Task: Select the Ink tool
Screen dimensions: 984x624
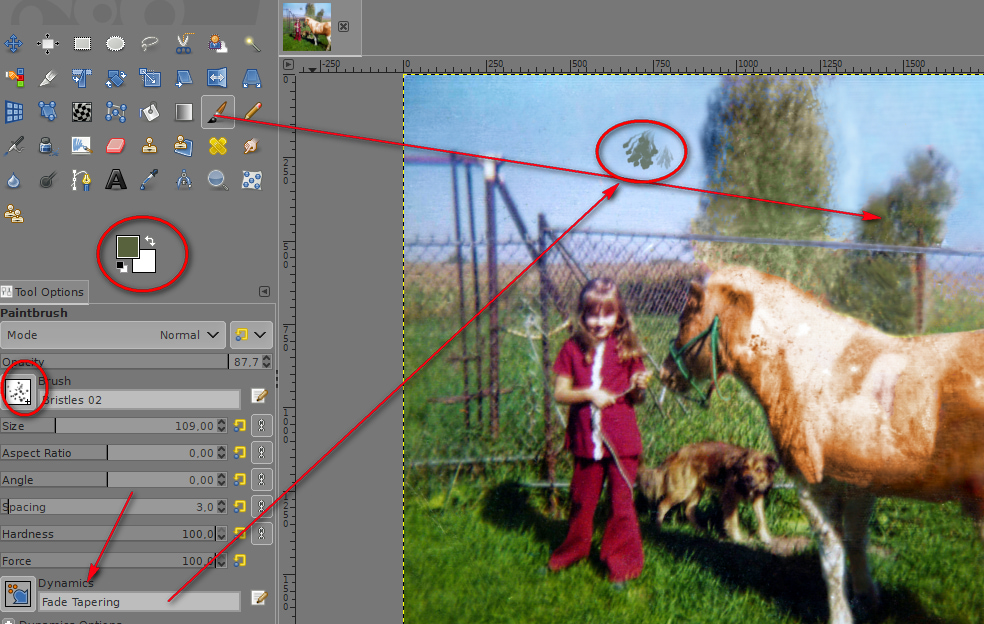Action: click(48, 146)
